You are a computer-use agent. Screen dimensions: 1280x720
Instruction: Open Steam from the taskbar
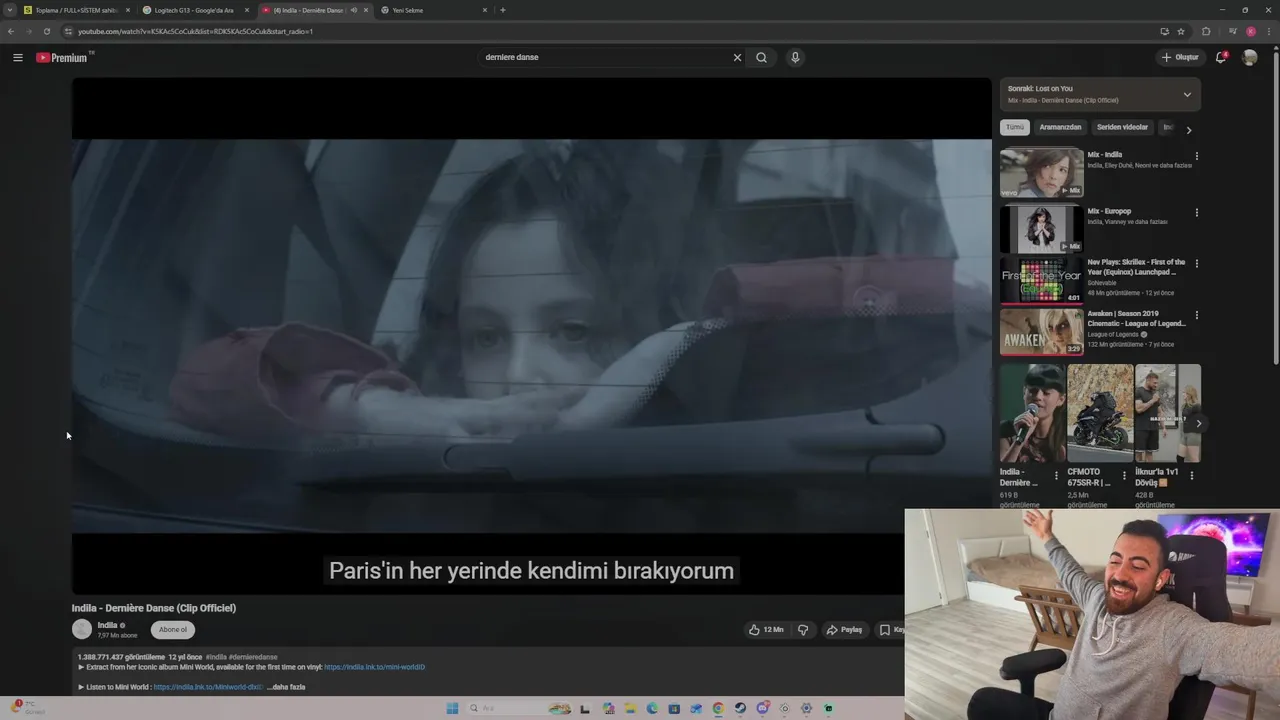coord(740,708)
